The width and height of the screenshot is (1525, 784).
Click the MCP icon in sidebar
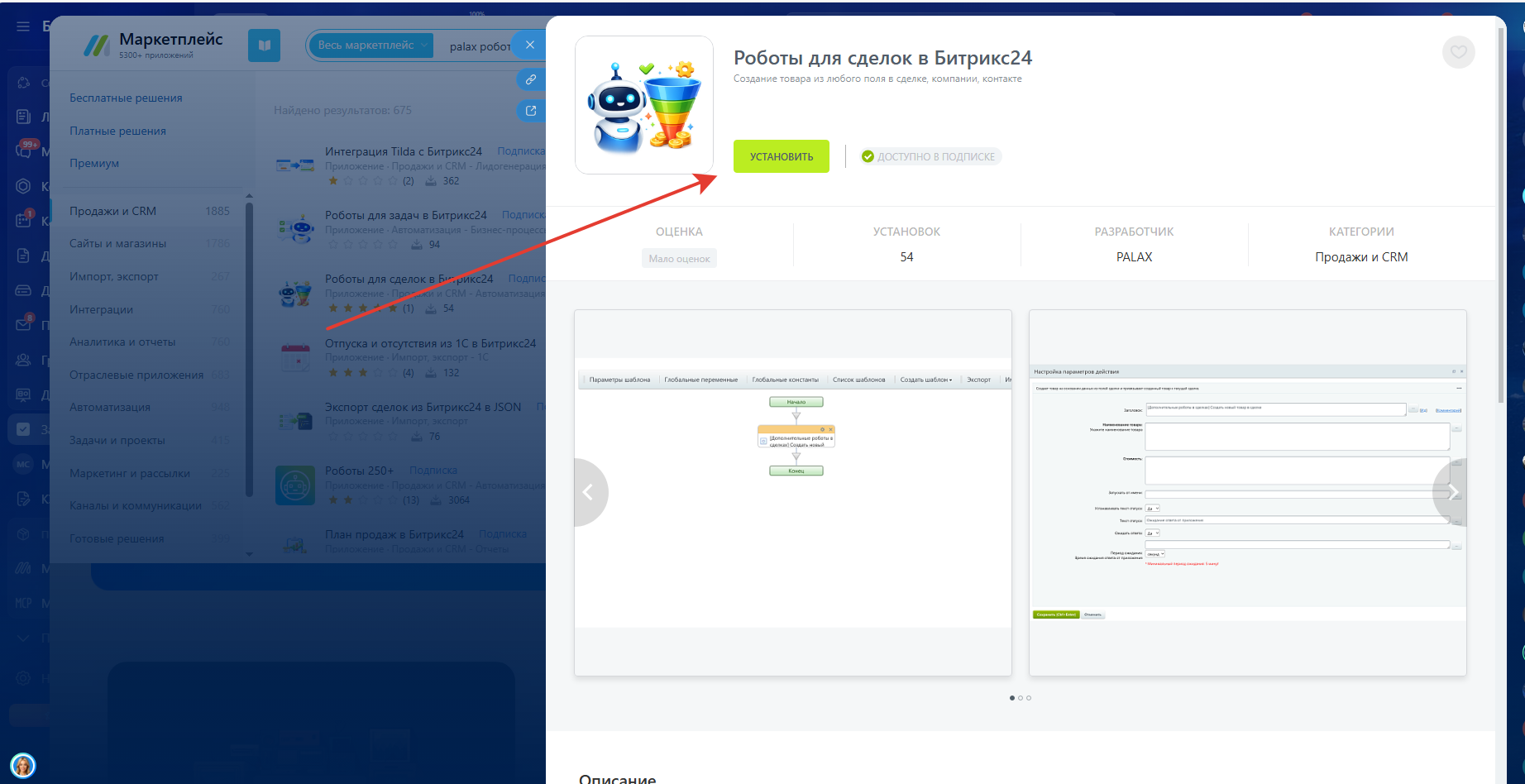tap(24, 603)
